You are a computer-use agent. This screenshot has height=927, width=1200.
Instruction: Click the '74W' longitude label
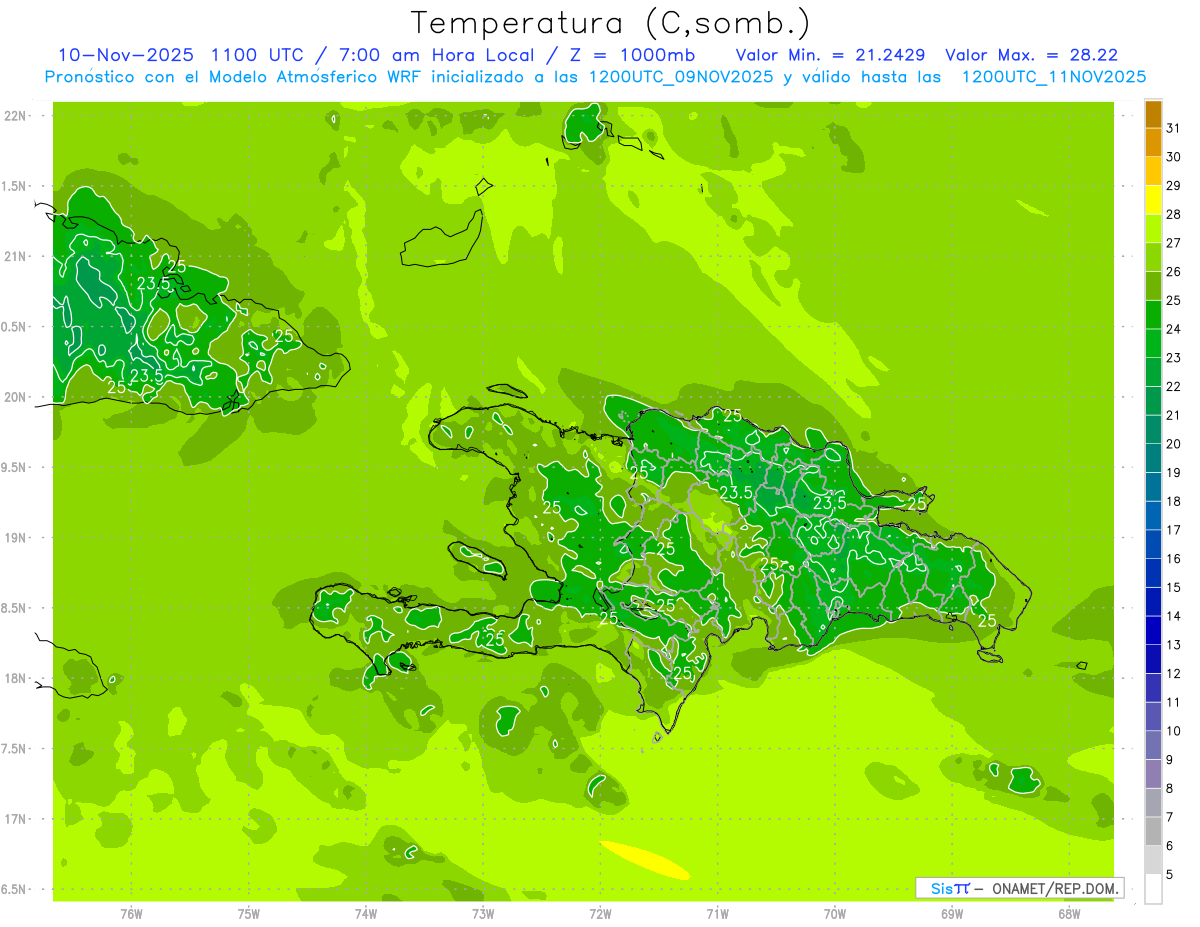coord(366,913)
